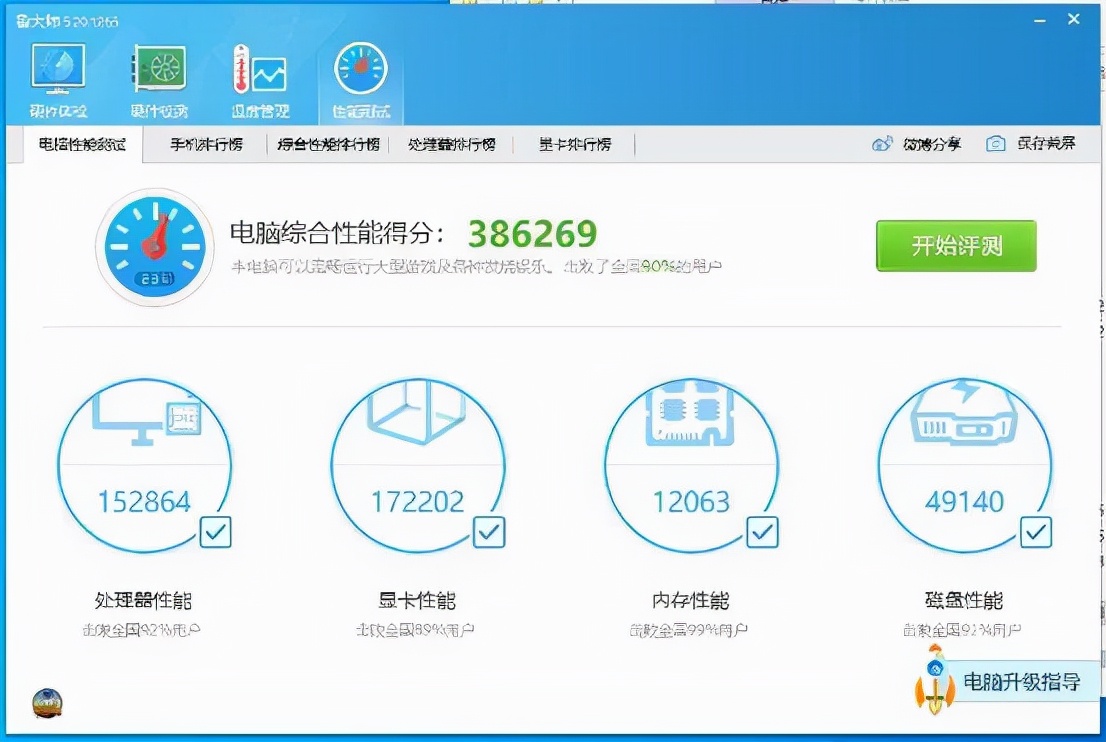This screenshot has width=1106, height=742.
Task: Click the Weibo share camera-cloud icon
Action: [x=882, y=144]
